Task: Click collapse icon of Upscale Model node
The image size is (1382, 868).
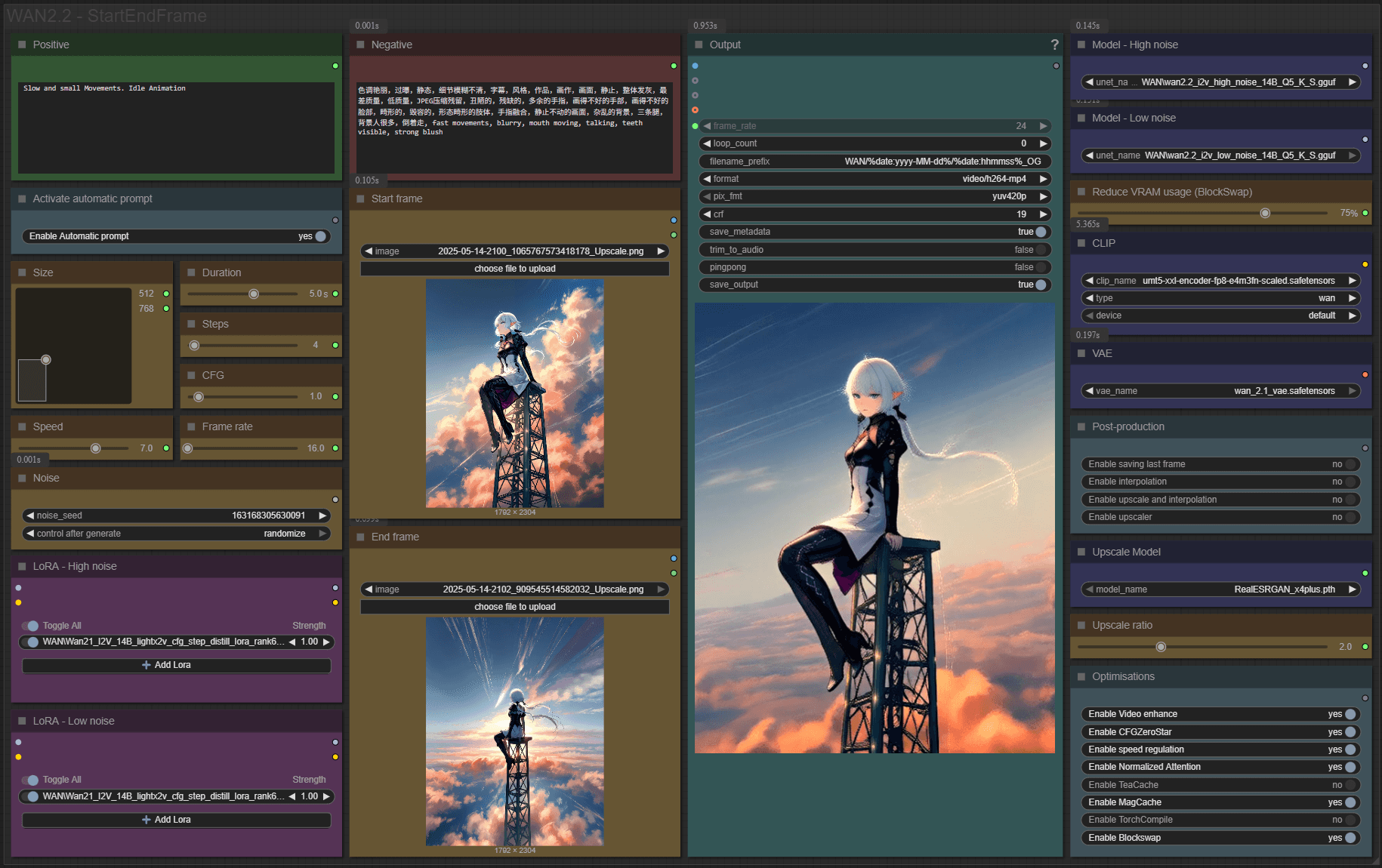Action: [1081, 552]
